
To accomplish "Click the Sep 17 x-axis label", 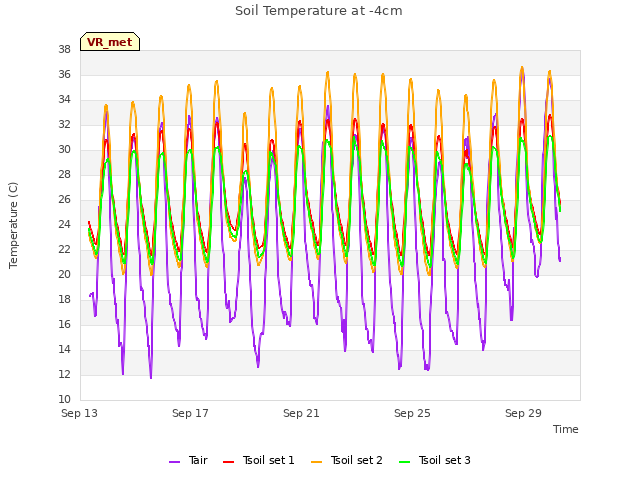I will pos(191,413).
